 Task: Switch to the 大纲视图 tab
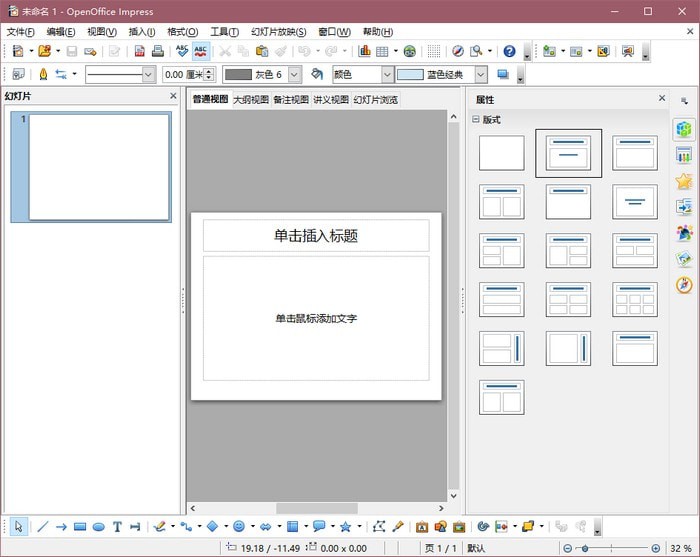click(x=250, y=100)
